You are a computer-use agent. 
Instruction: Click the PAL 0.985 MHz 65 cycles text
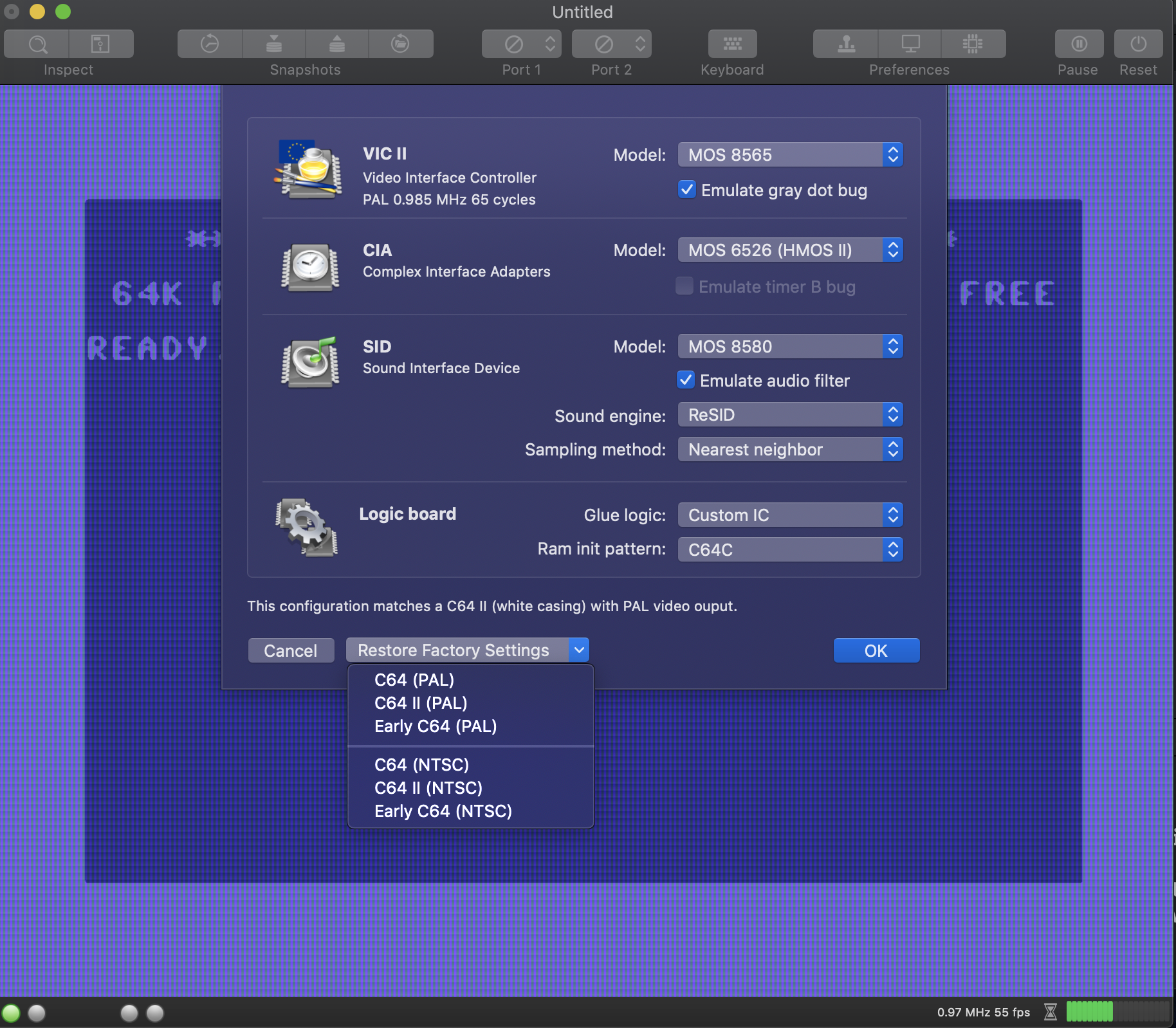(x=449, y=199)
